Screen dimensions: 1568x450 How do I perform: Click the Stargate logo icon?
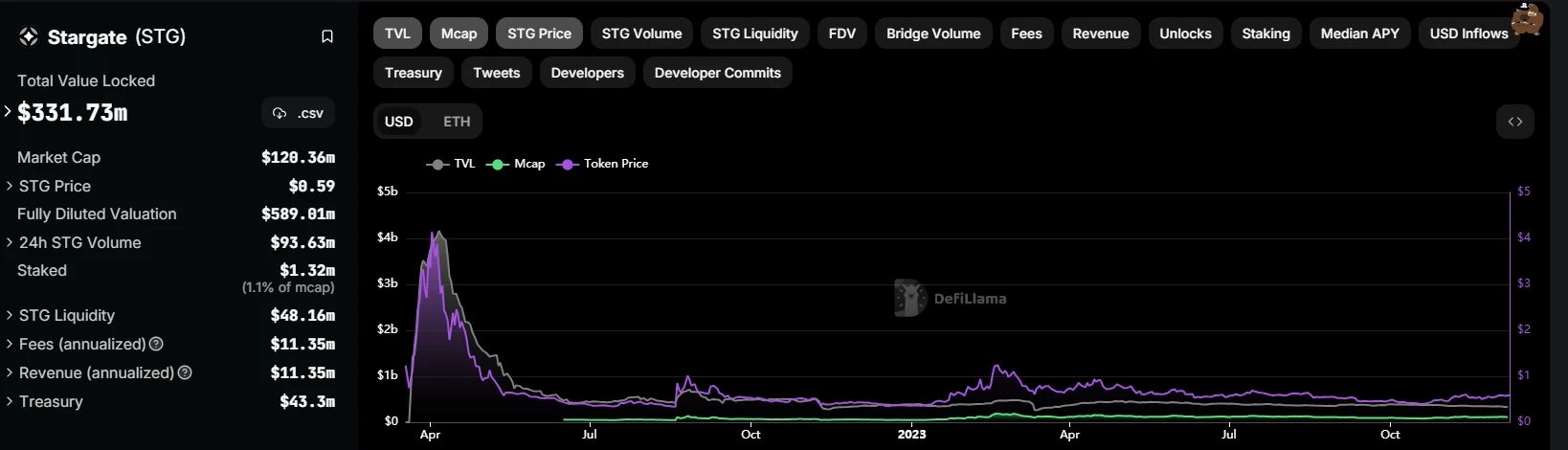point(29,36)
